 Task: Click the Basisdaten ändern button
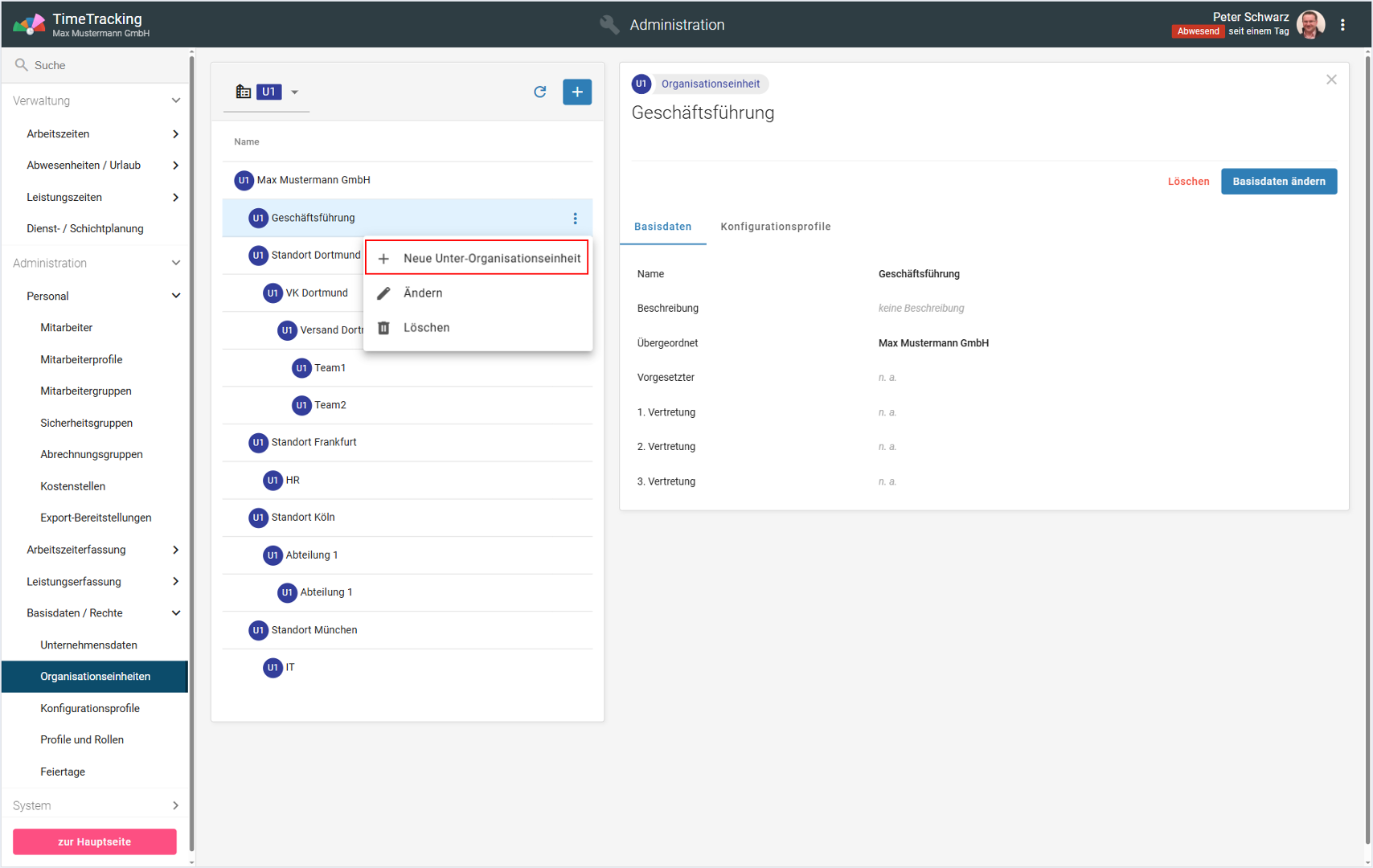pyautogui.click(x=1278, y=182)
